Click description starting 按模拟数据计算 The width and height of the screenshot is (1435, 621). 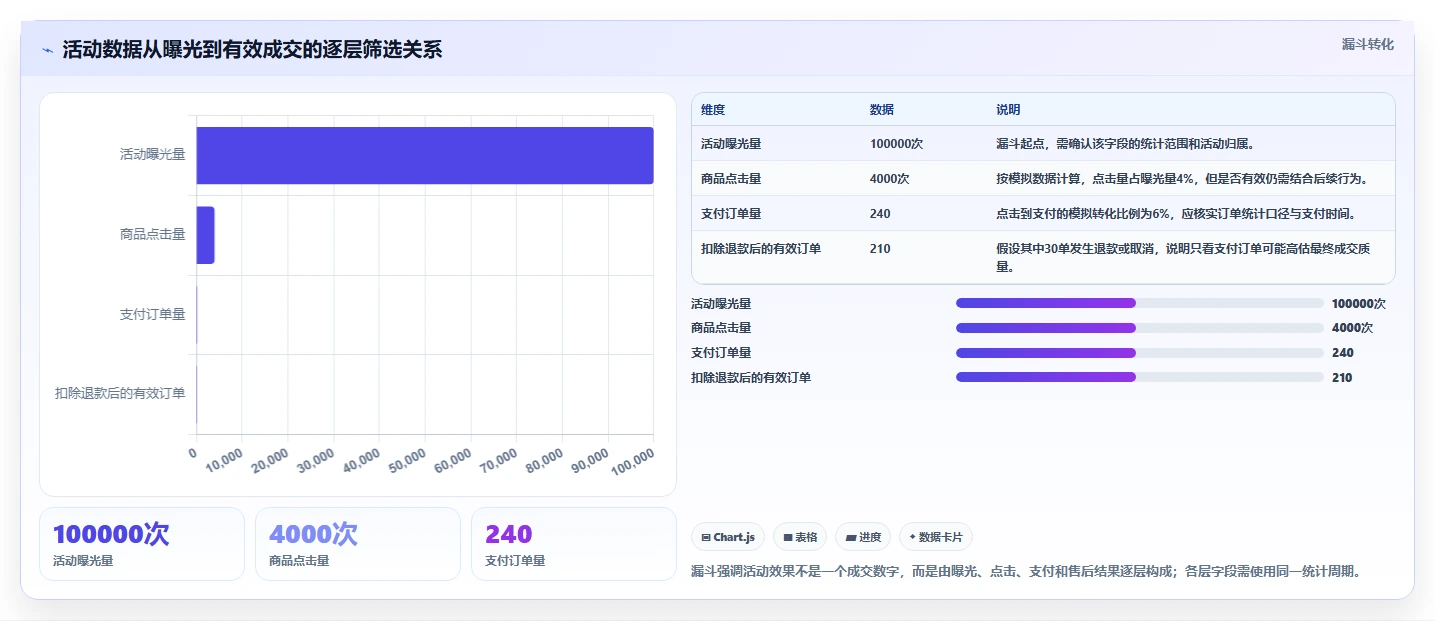tap(1182, 179)
